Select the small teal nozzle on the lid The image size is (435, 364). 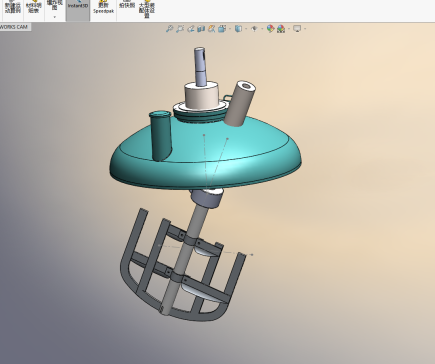click(161, 137)
